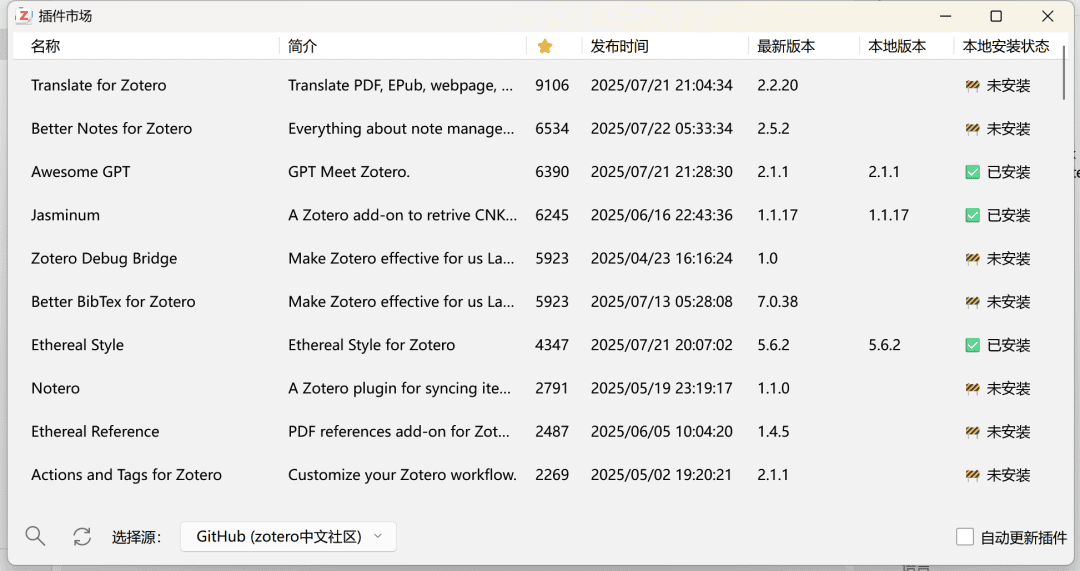Refresh the plugin list with the reload icon

tap(82, 537)
